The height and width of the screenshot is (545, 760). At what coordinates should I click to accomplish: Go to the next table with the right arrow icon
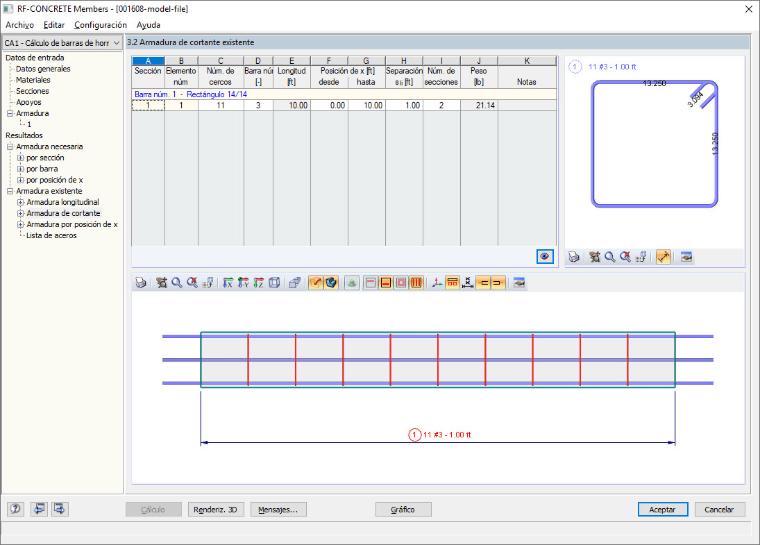[60, 509]
